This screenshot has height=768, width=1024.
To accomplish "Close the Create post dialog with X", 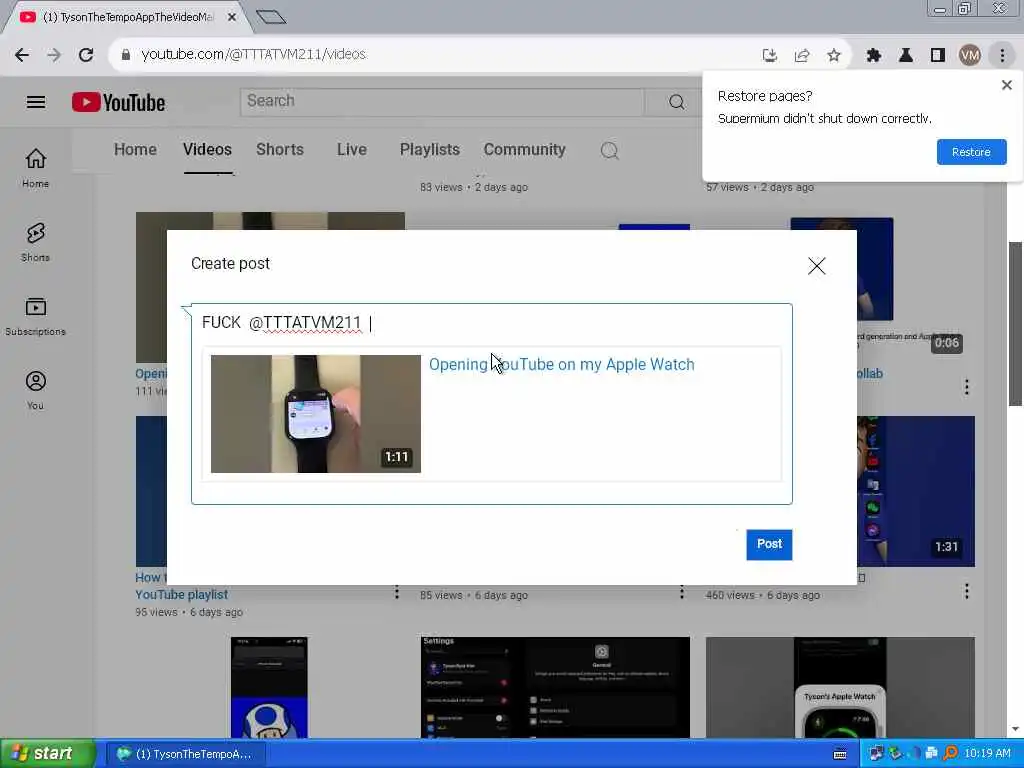I will [816, 266].
